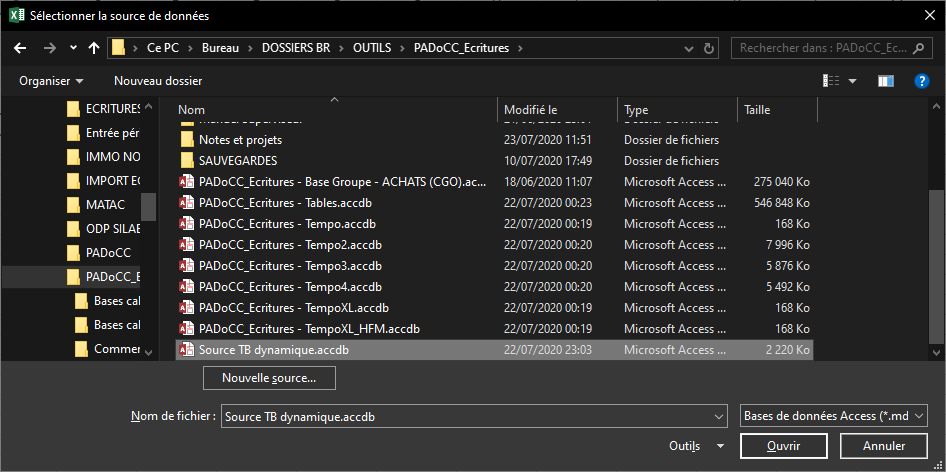Viewport: 946px width, 472px height.
Task: Change the view mode icon
Action: [x=831, y=81]
